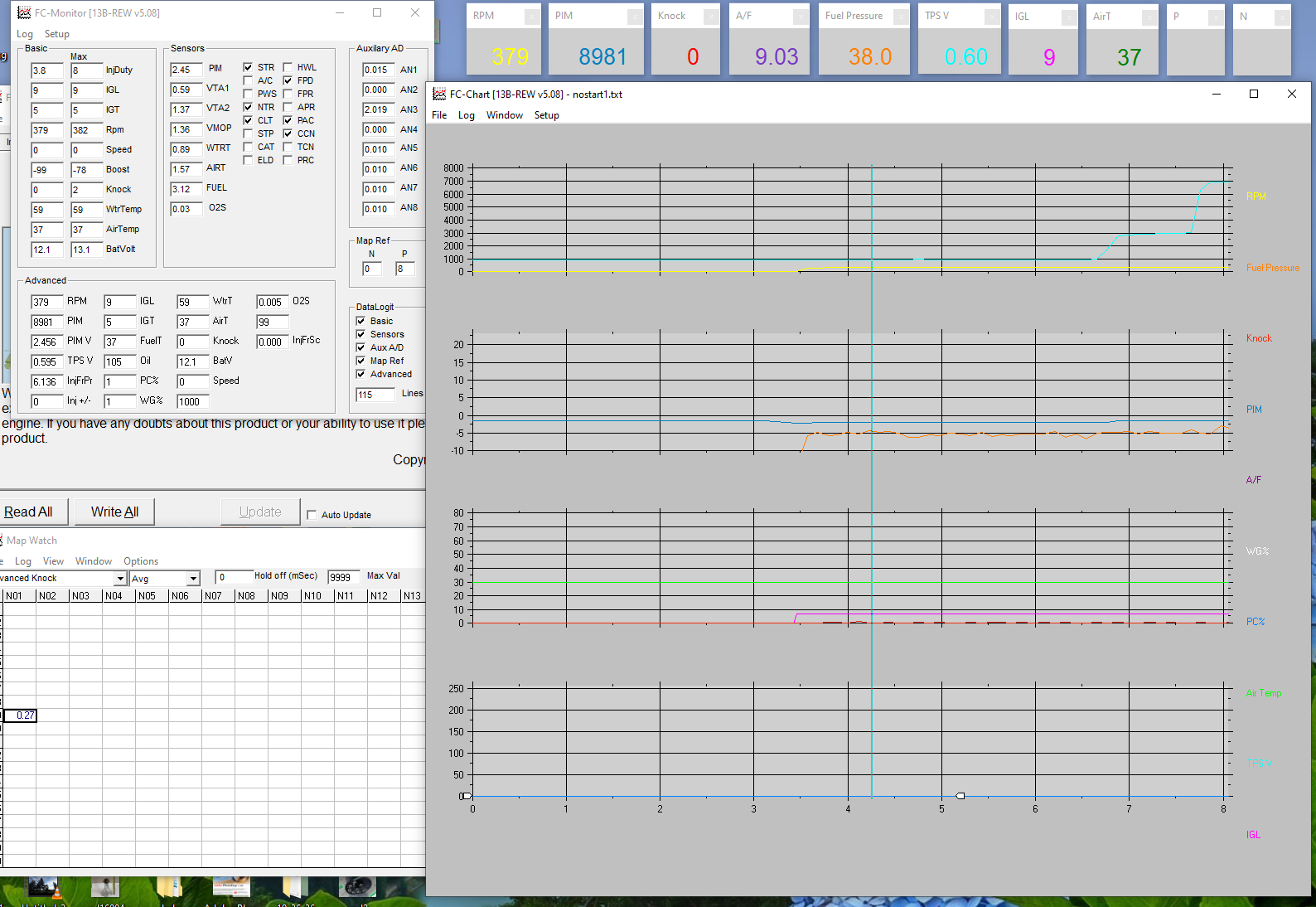Click the FC-Chart title bar app icon
This screenshot has width=1316, height=907.
439,94
